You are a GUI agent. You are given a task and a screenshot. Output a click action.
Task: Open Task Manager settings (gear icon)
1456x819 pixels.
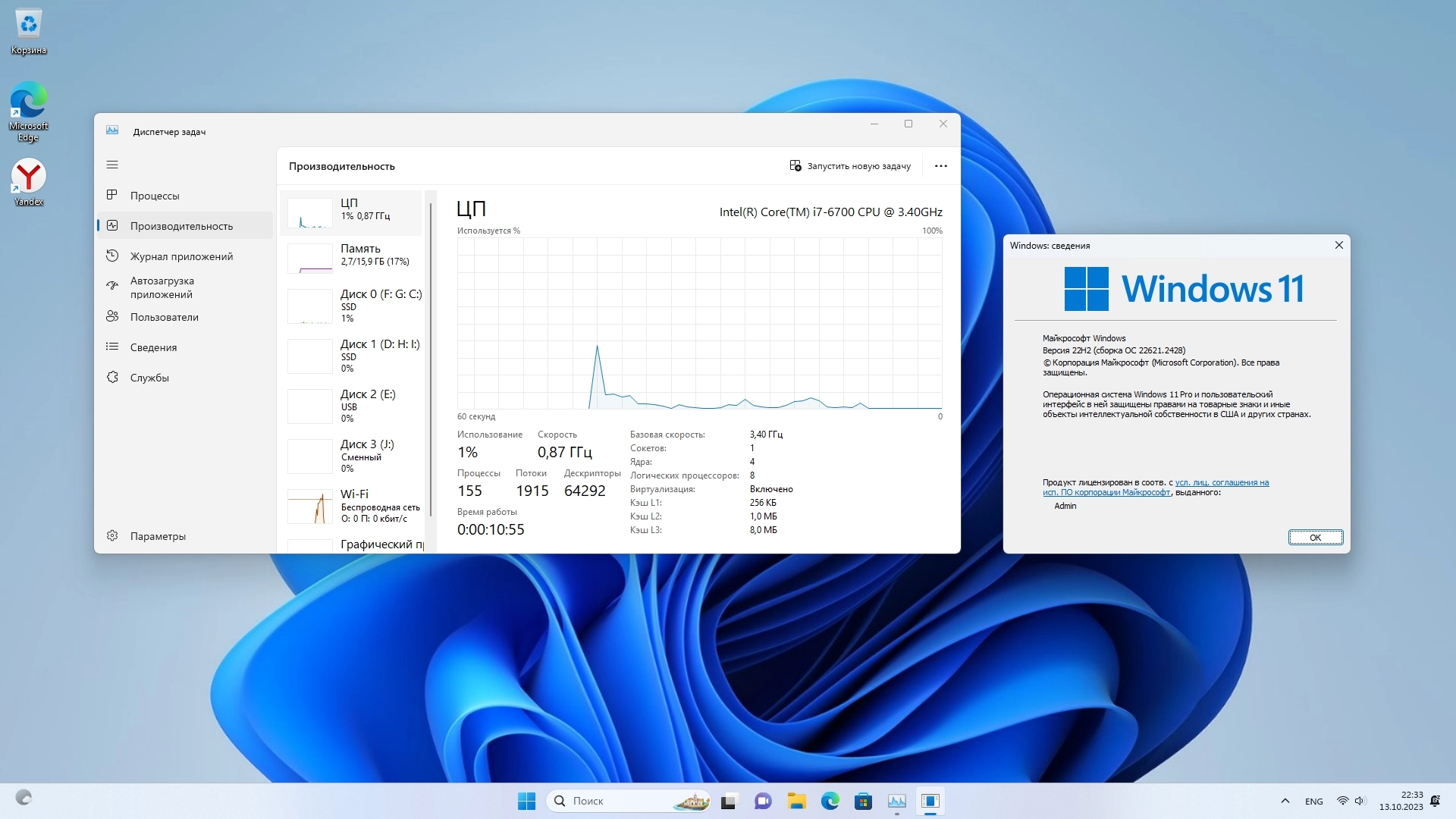[112, 536]
